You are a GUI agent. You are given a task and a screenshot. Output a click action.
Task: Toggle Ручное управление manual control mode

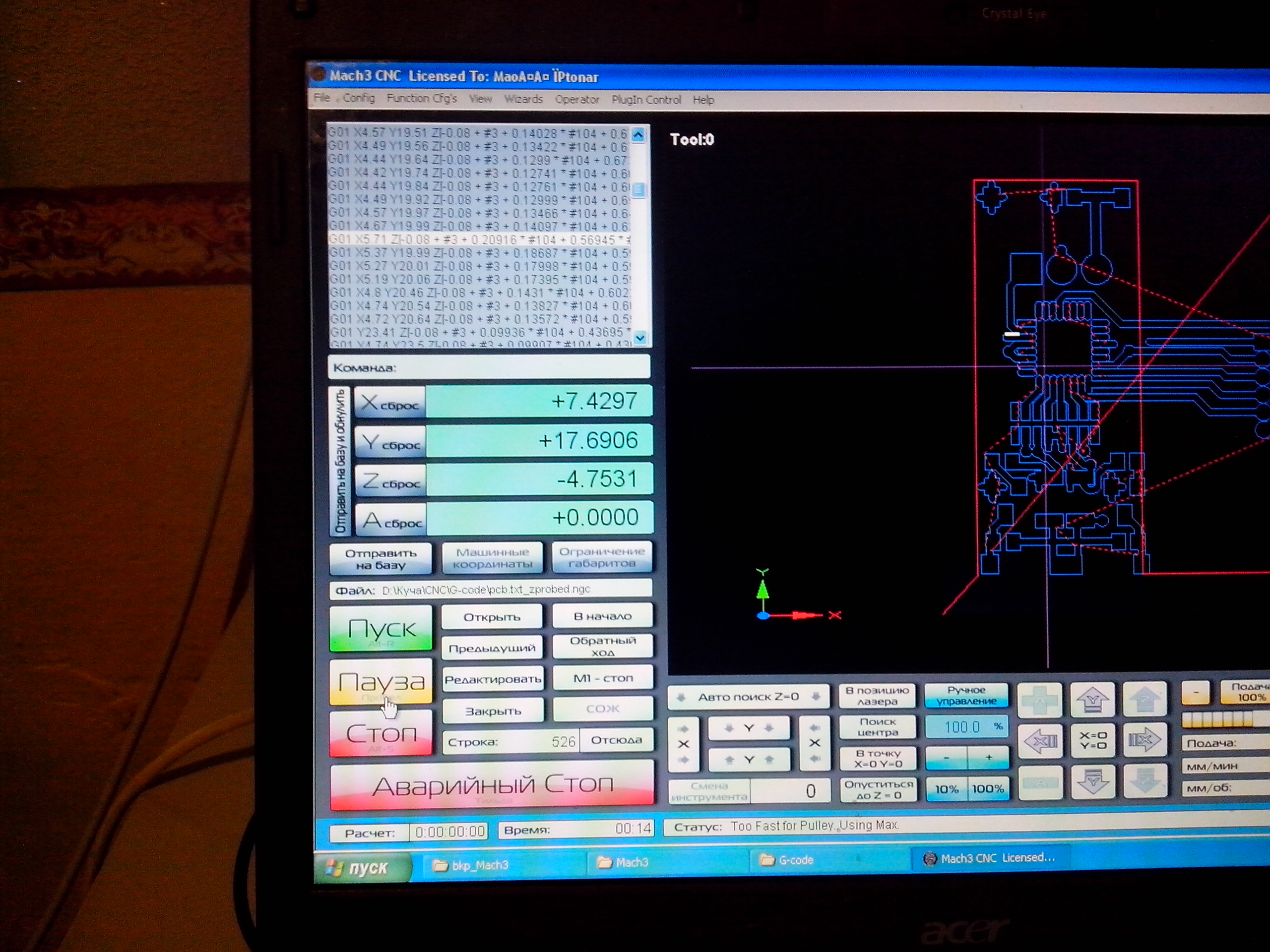[x=966, y=696]
